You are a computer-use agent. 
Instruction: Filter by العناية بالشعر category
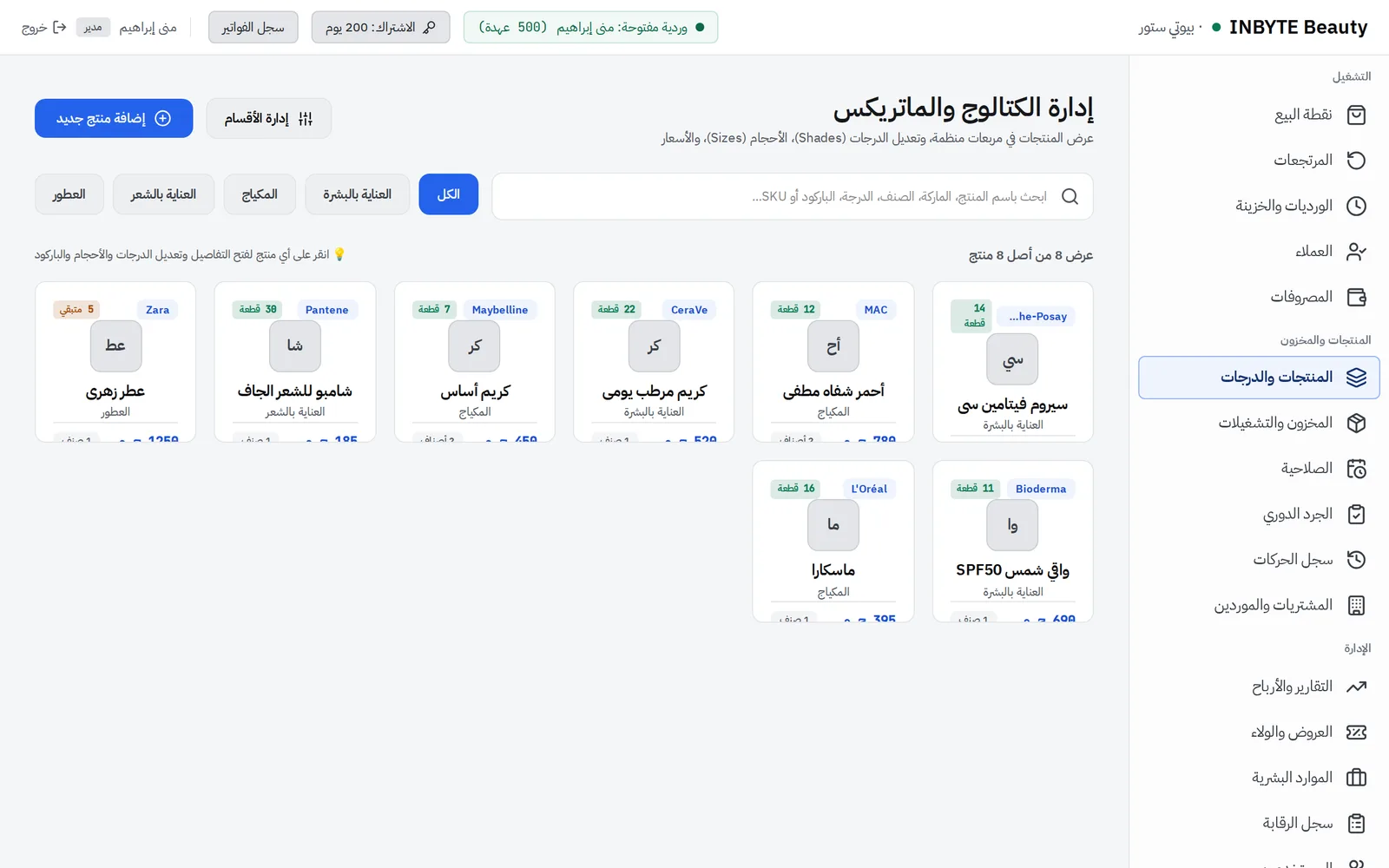tap(163, 194)
